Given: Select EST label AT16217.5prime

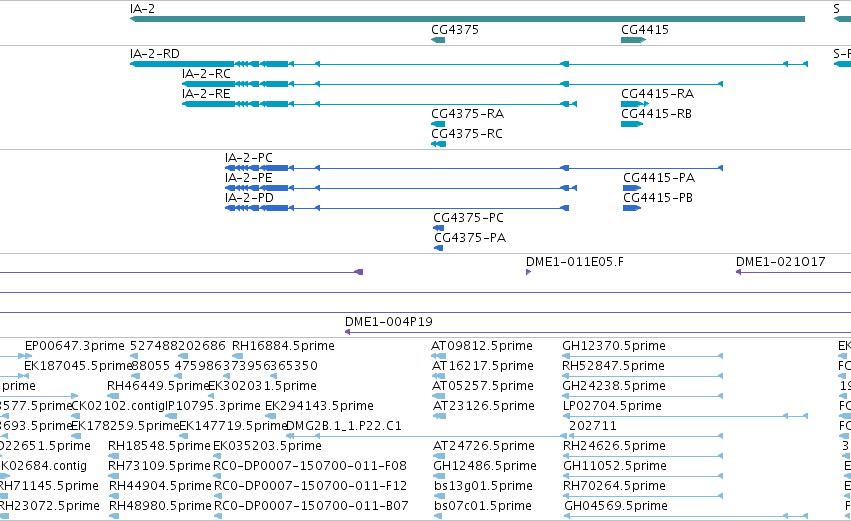Looking at the screenshot, I should 482,366.
